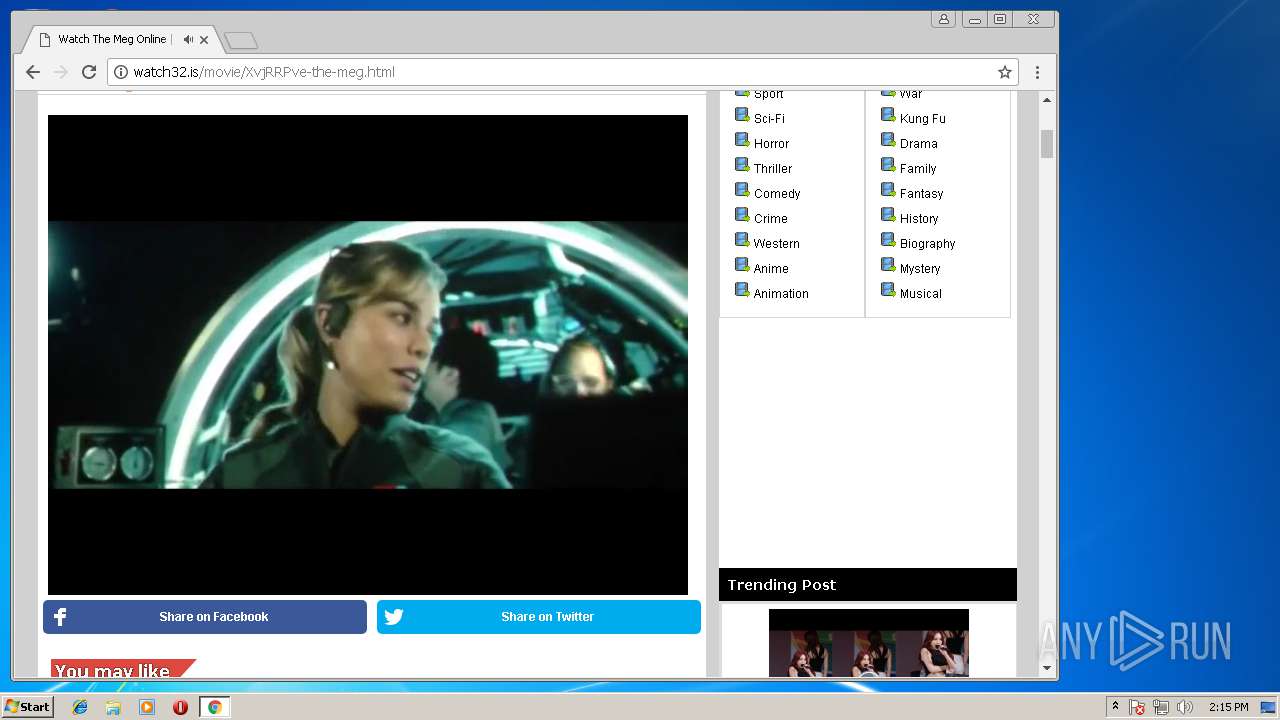The width and height of the screenshot is (1280, 720).
Task: Reload the page with refresh icon
Action: pos(89,72)
